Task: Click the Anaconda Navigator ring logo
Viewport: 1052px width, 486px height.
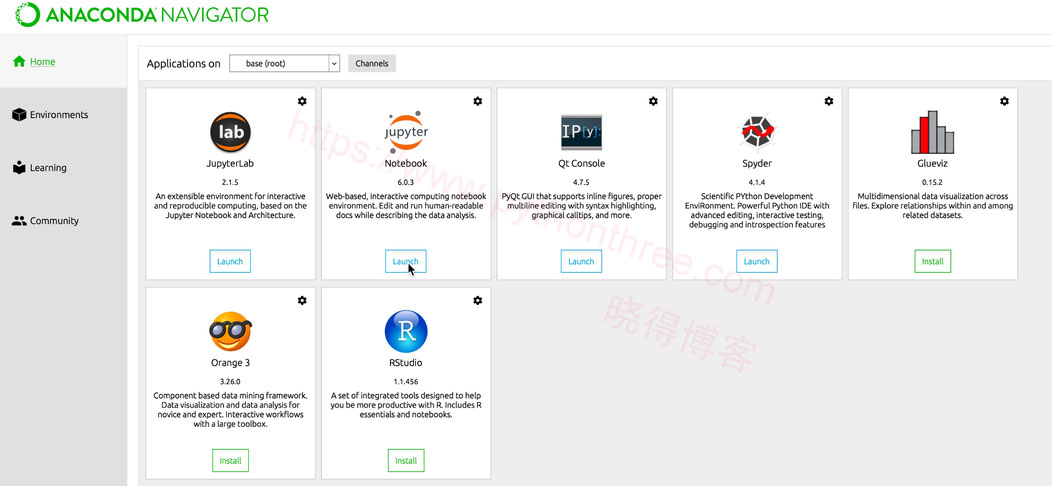Action: coord(28,14)
